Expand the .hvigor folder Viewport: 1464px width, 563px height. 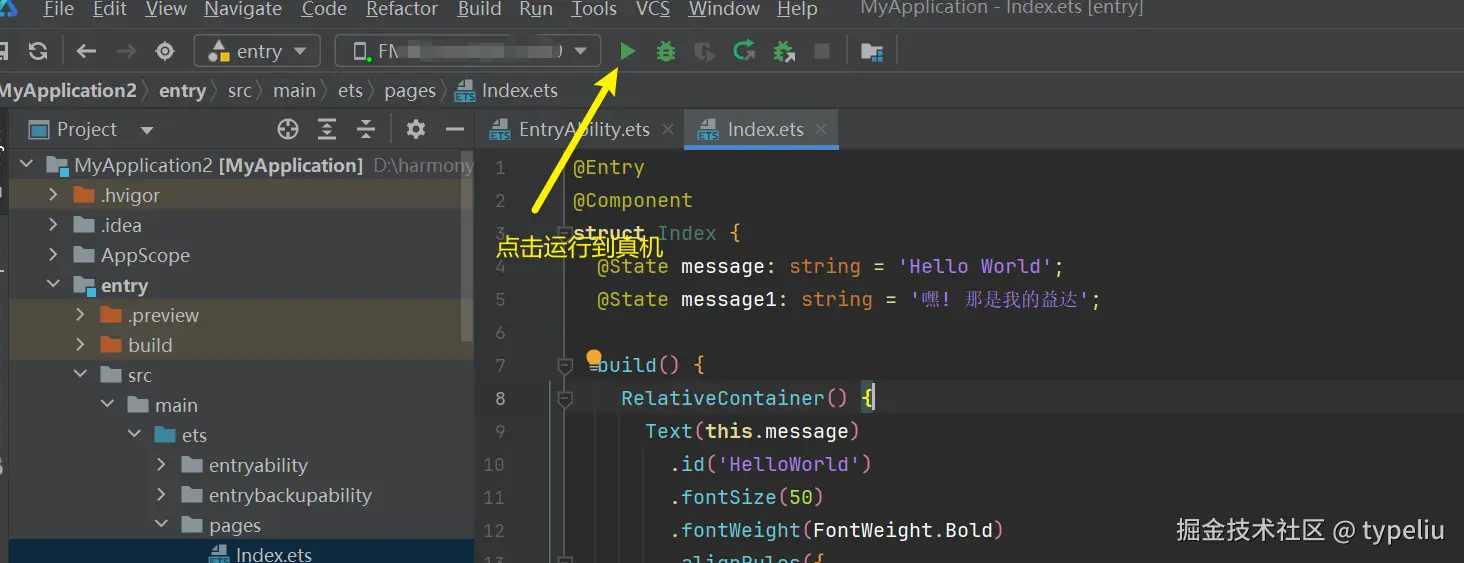coord(53,195)
